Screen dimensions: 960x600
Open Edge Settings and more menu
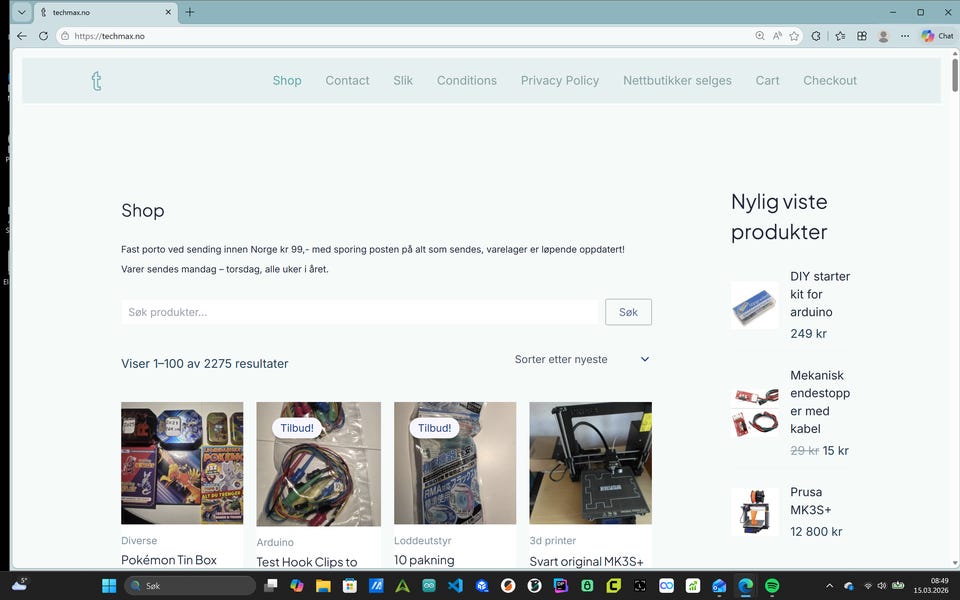point(905,36)
